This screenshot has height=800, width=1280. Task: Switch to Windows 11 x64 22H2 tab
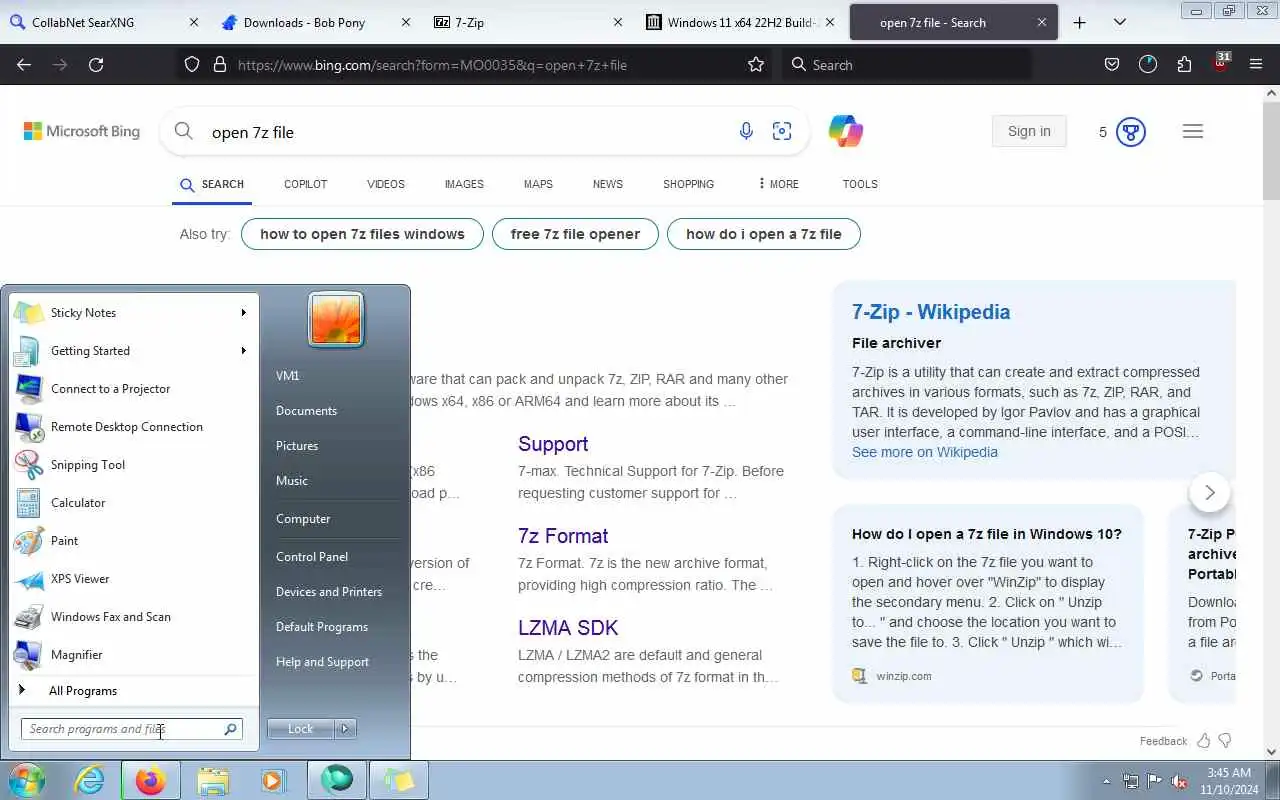tap(739, 22)
